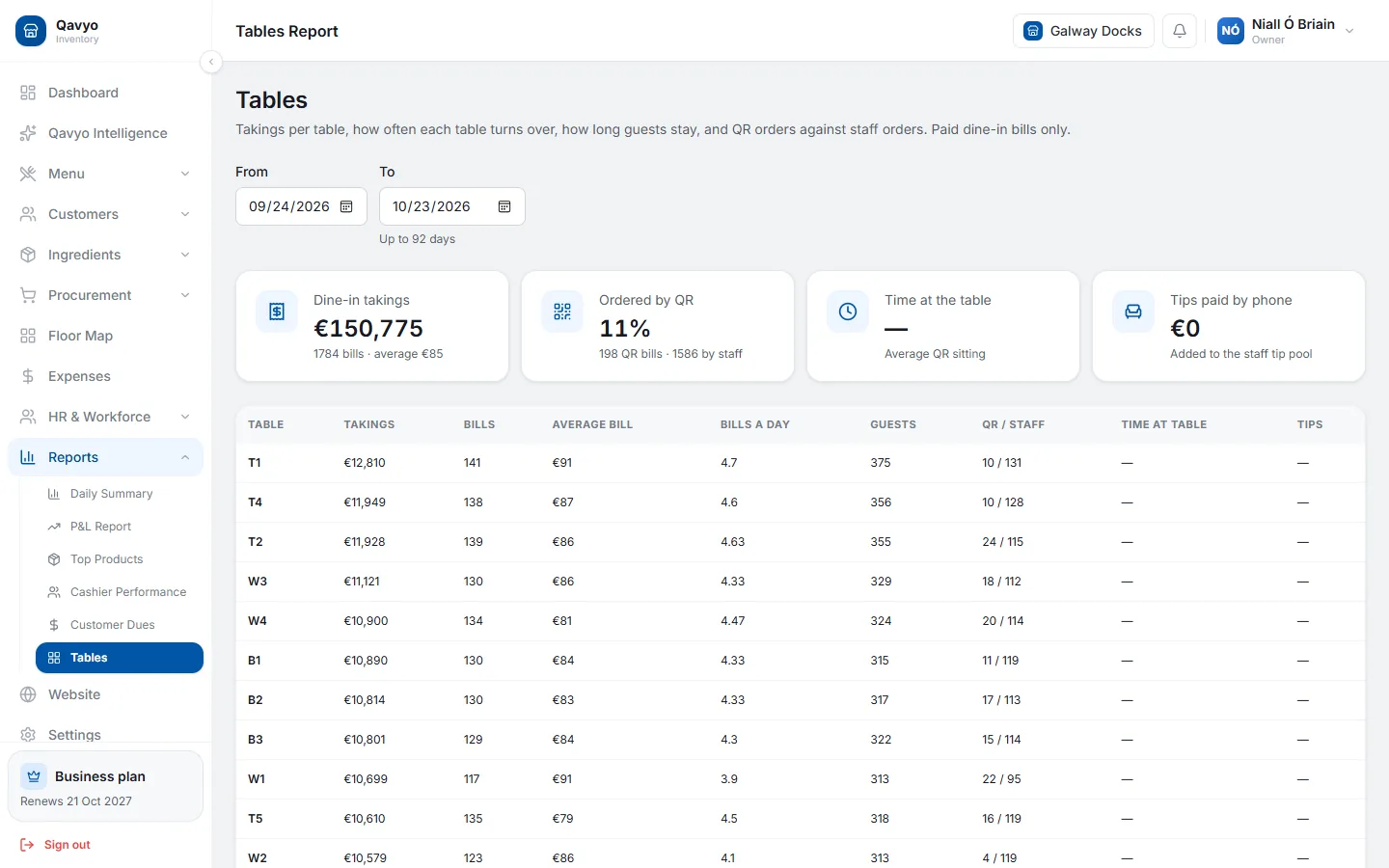Click the Floor Map icon in sidebar

pos(28,336)
